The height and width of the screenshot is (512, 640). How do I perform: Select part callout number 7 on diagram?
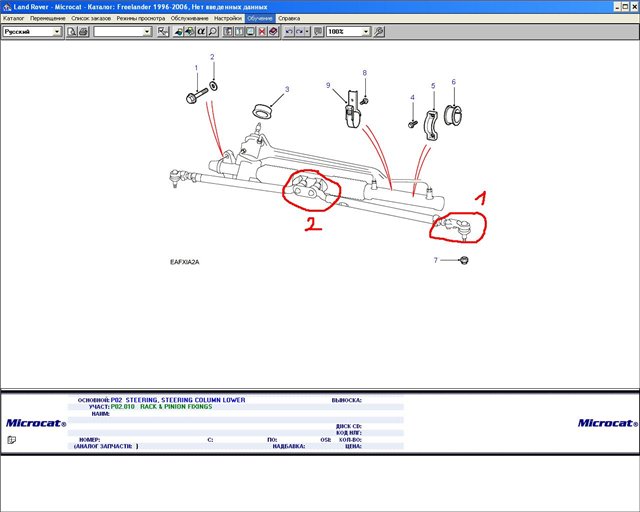pos(436,260)
